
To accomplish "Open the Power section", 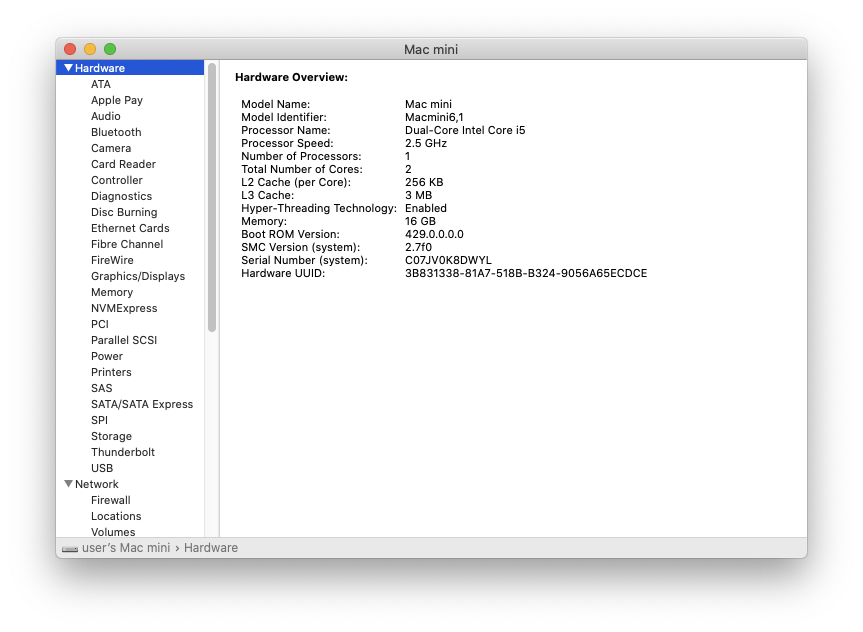I will coord(107,356).
